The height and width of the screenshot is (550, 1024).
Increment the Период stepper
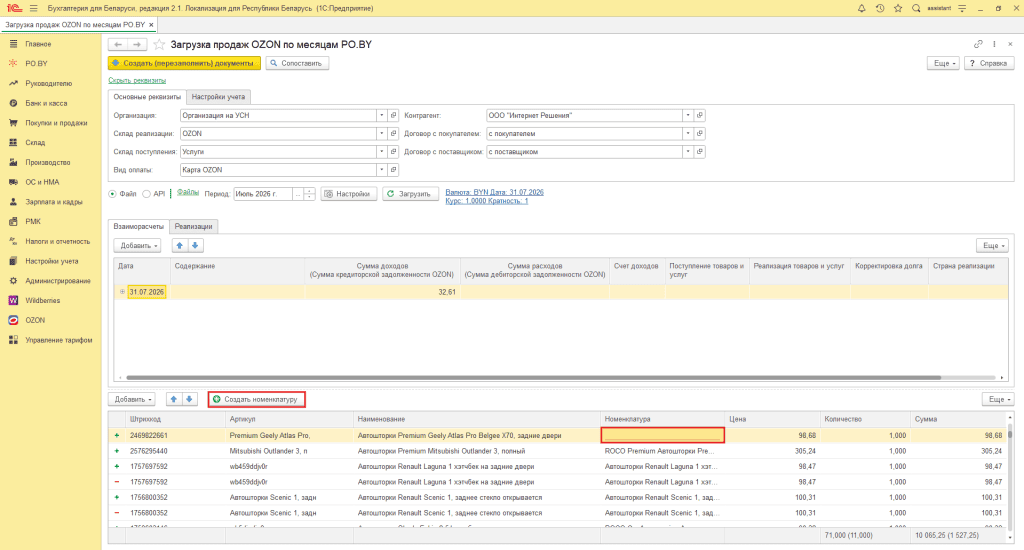click(x=310, y=191)
